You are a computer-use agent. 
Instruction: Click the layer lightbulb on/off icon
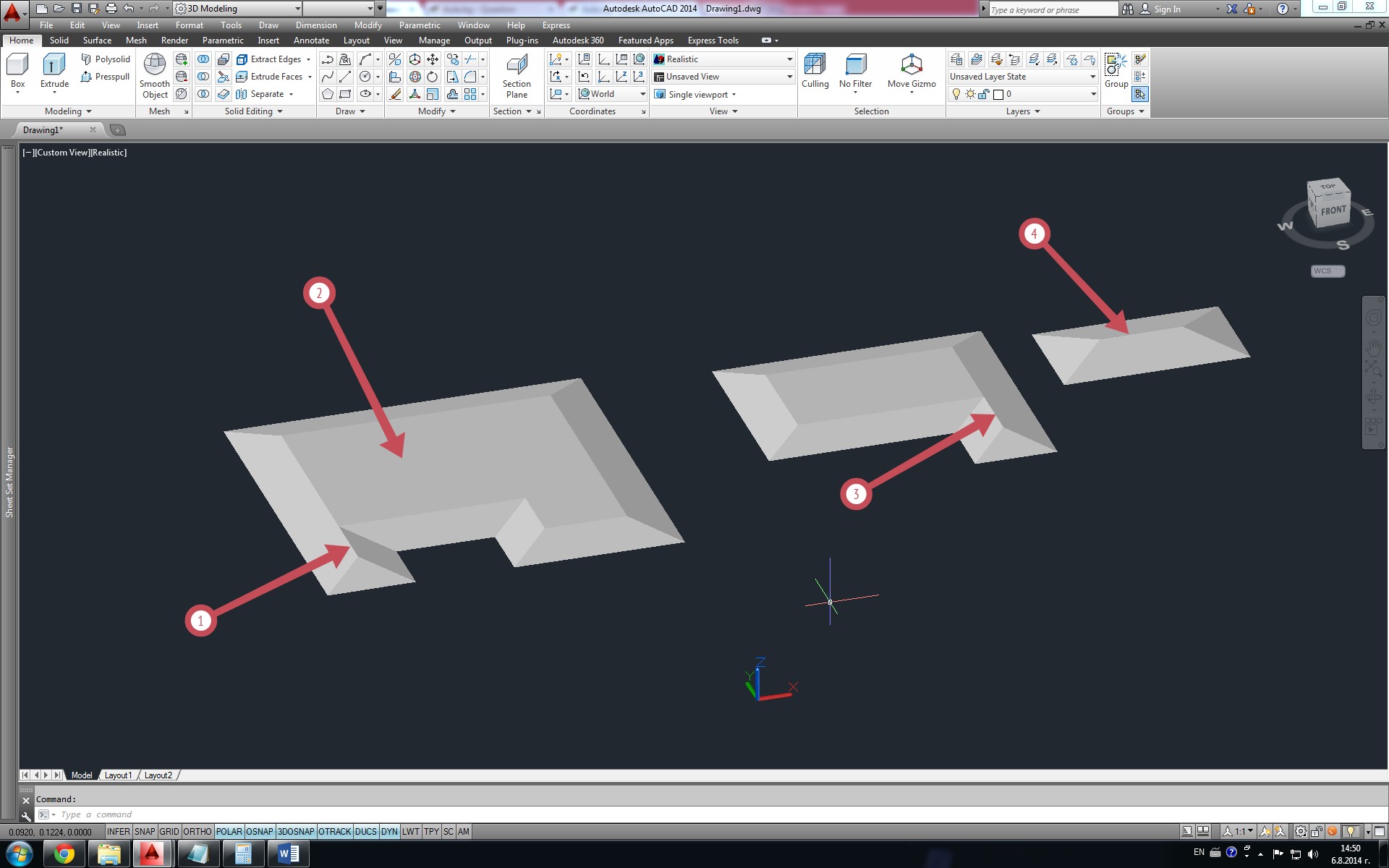pos(956,94)
